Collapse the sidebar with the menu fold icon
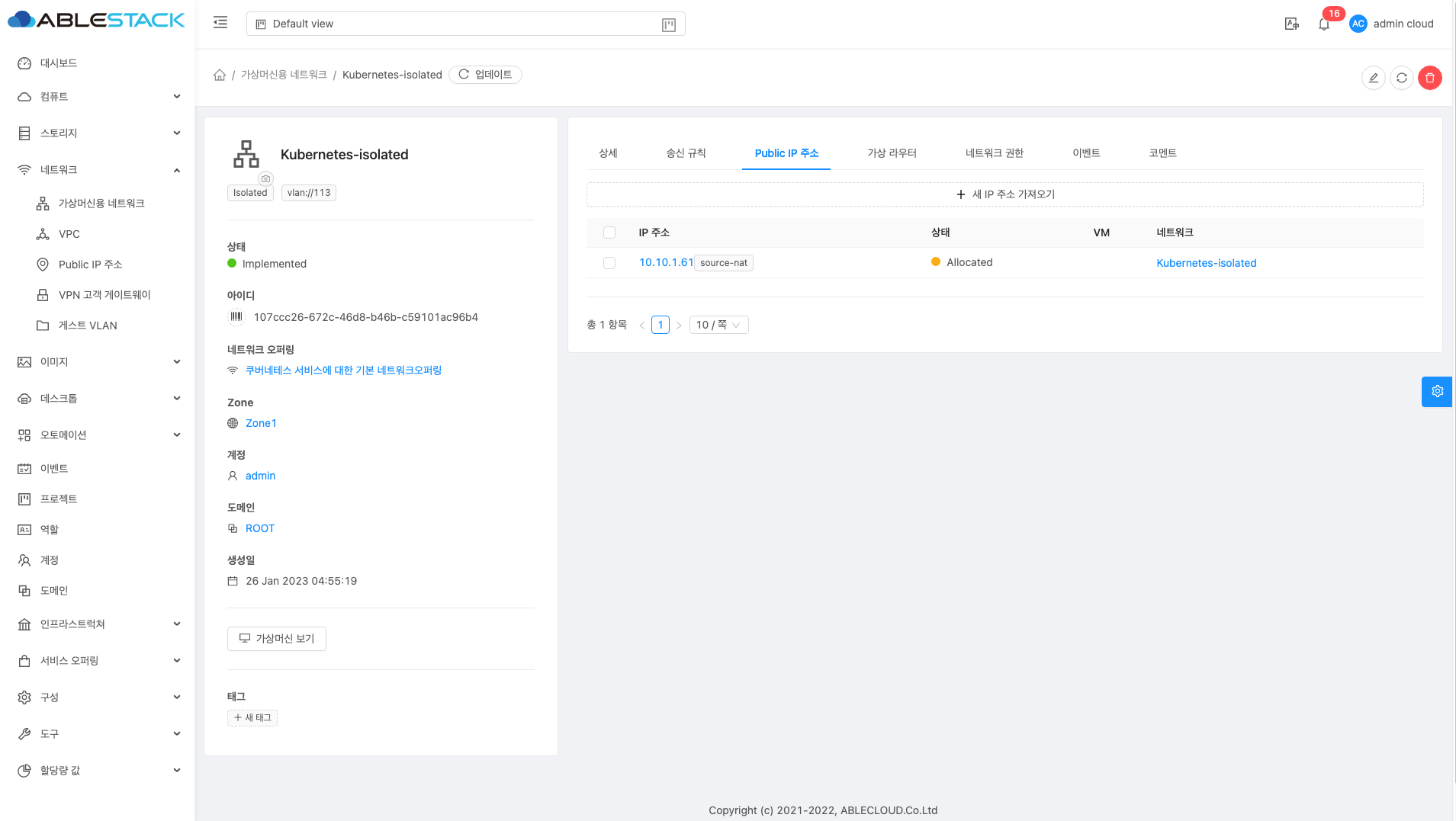1456x821 pixels. tap(220, 23)
